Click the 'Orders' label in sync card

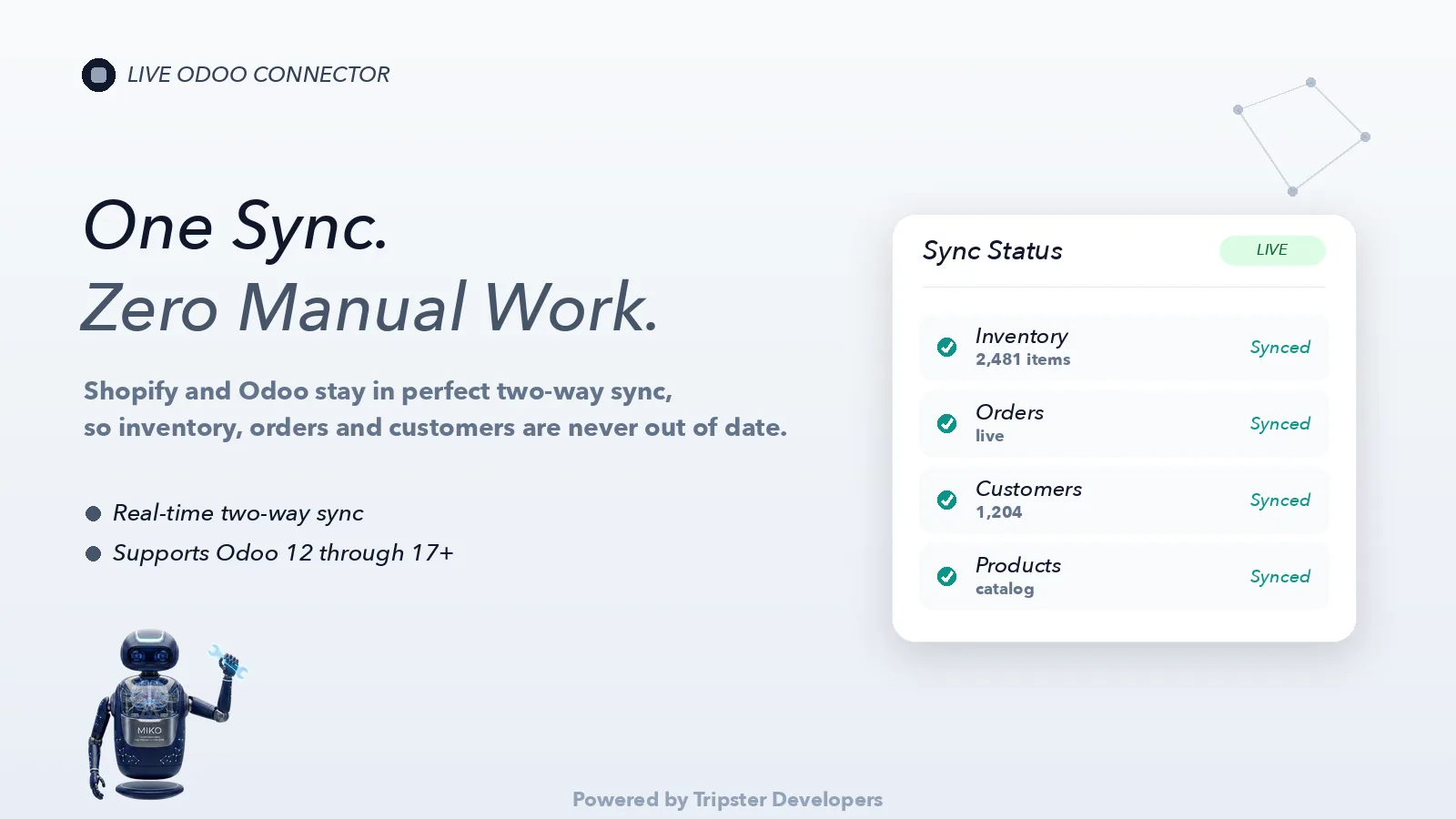point(1009,412)
